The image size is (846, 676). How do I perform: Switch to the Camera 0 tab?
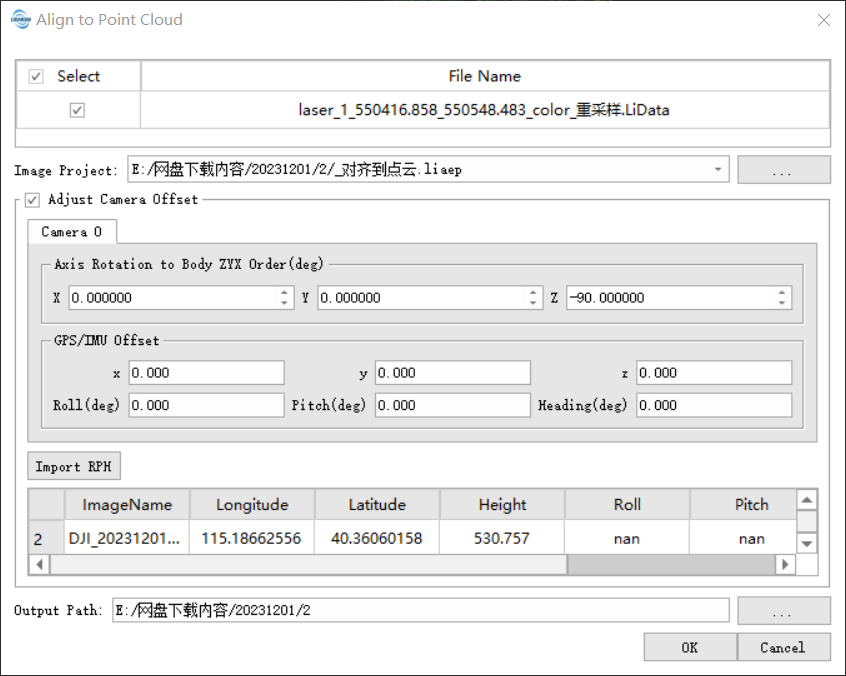pyautogui.click(x=71, y=232)
